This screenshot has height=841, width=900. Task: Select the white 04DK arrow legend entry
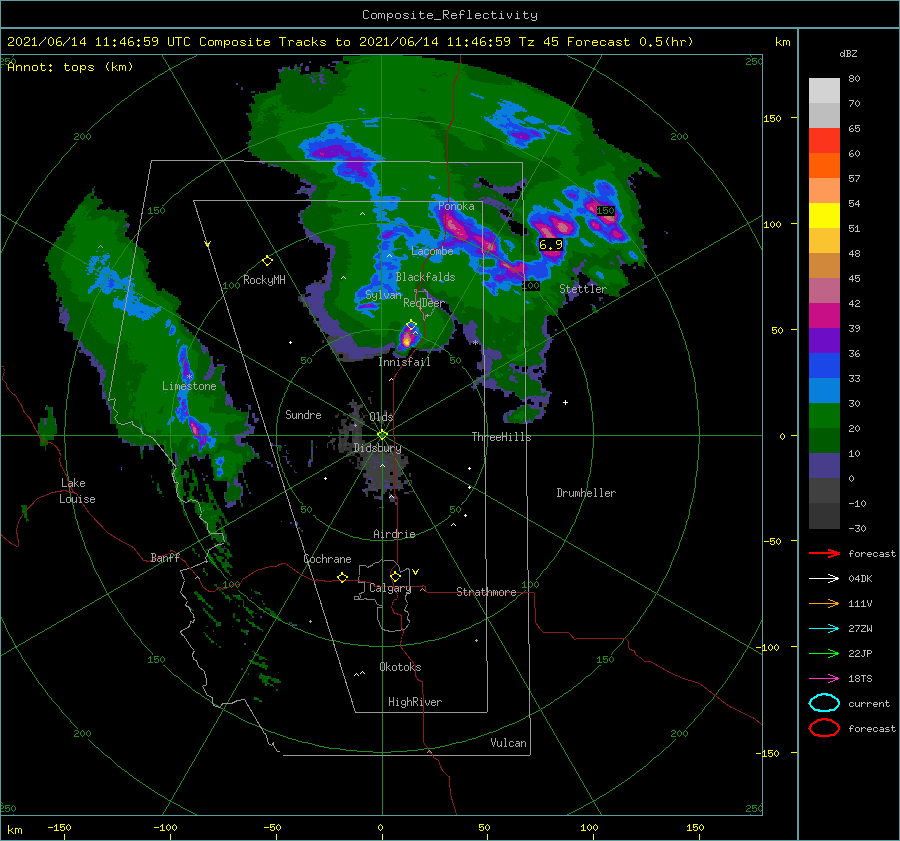pos(824,578)
